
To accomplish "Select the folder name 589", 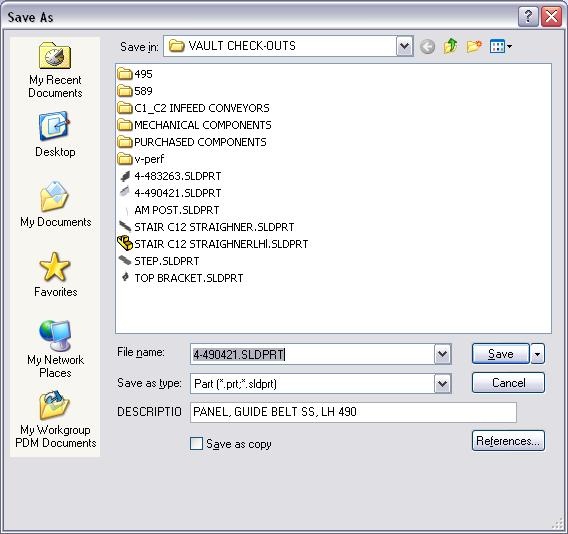I will tap(143, 91).
